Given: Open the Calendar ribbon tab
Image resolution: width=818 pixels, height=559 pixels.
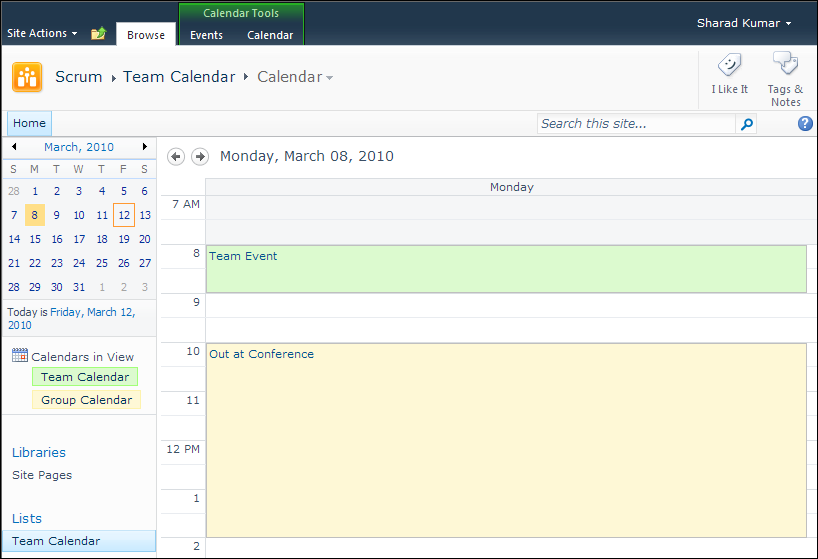Looking at the screenshot, I should pos(270,35).
